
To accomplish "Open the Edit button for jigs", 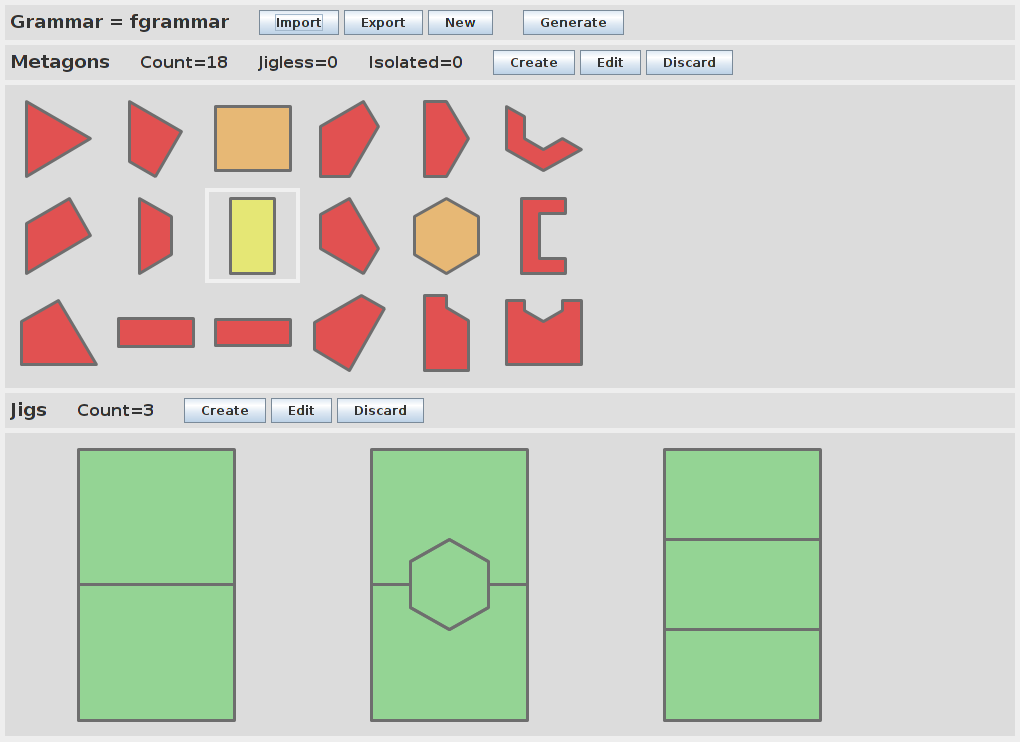I will click(301, 411).
